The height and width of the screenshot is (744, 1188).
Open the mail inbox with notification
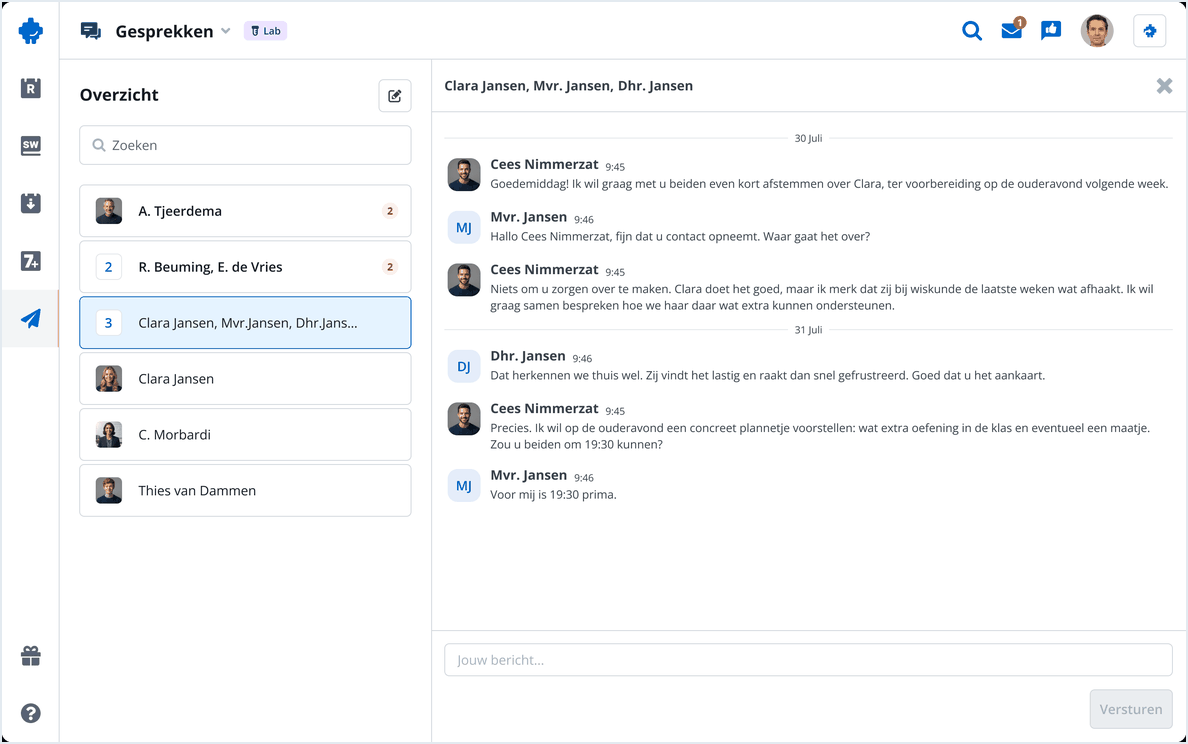tap(1012, 30)
